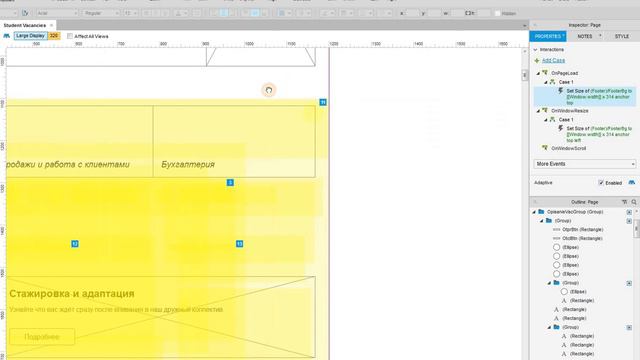
Task: Click the x position input field
Action: tap(413, 13)
